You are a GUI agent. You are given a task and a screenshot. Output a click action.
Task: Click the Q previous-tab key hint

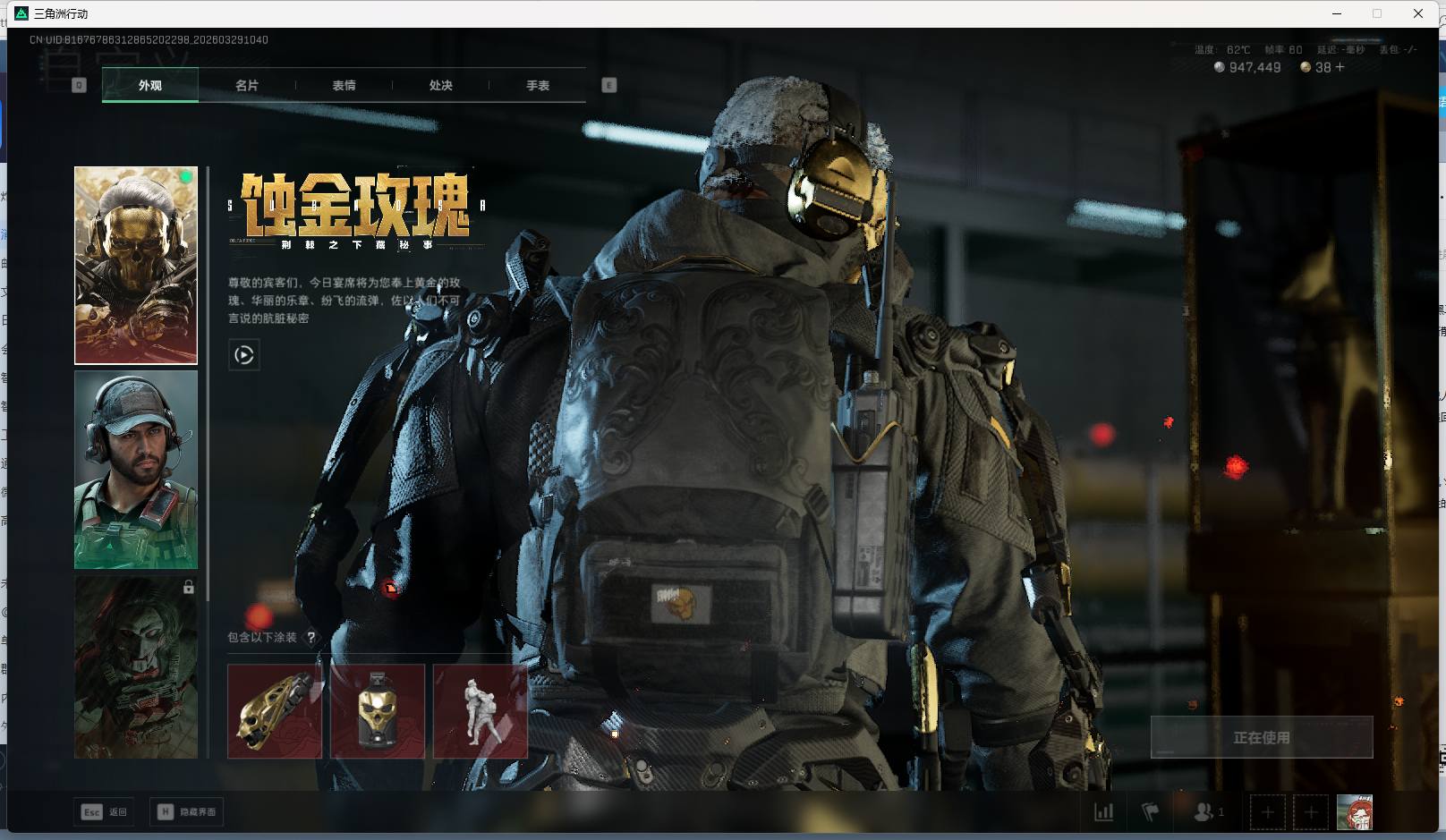click(79, 85)
